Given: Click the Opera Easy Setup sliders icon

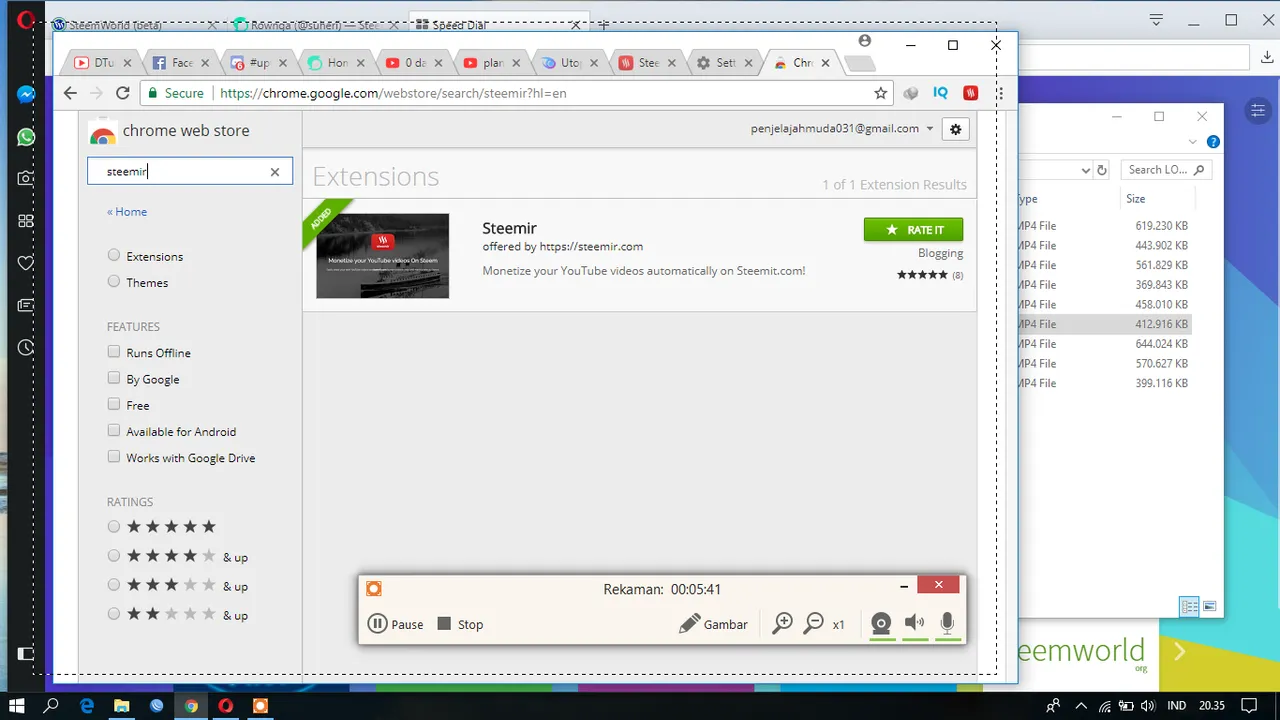Looking at the screenshot, I should point(1259,110).
